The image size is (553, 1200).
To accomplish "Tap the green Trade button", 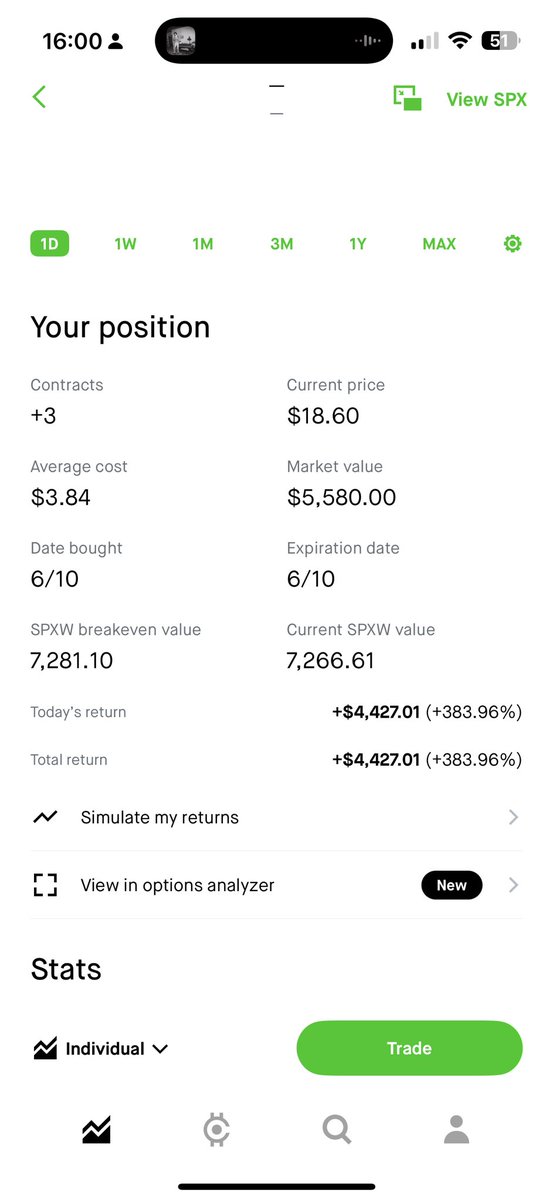I will coord(409,1048).
